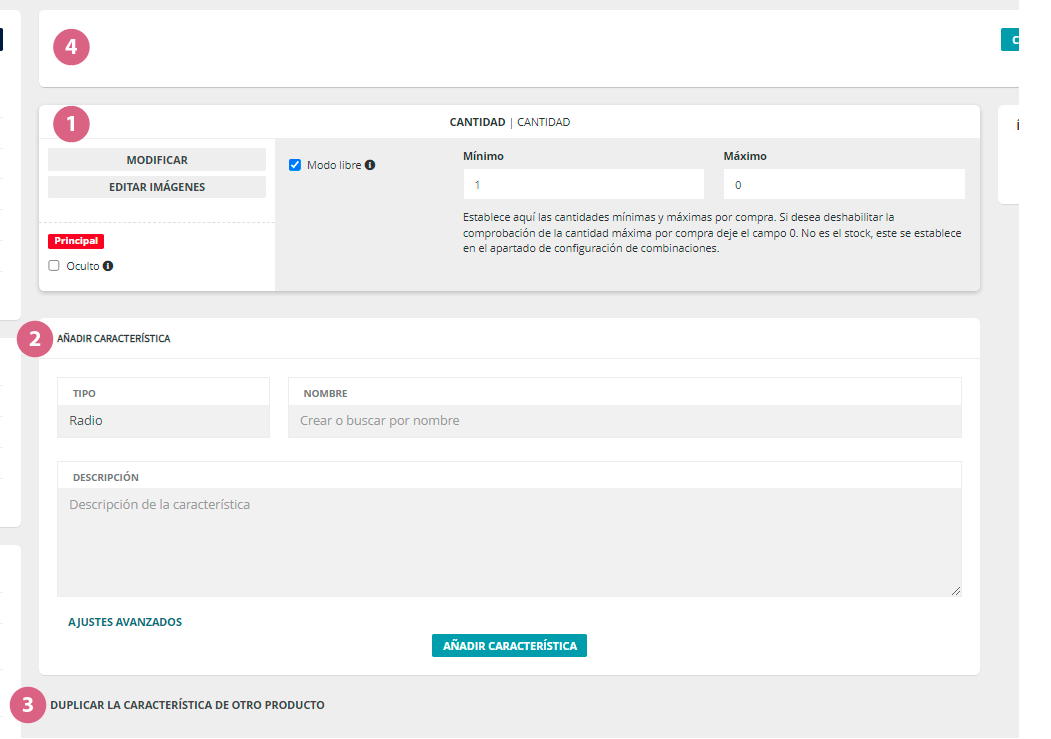Click the Nombre search field
1051x739 pixels.
(624, 421)
